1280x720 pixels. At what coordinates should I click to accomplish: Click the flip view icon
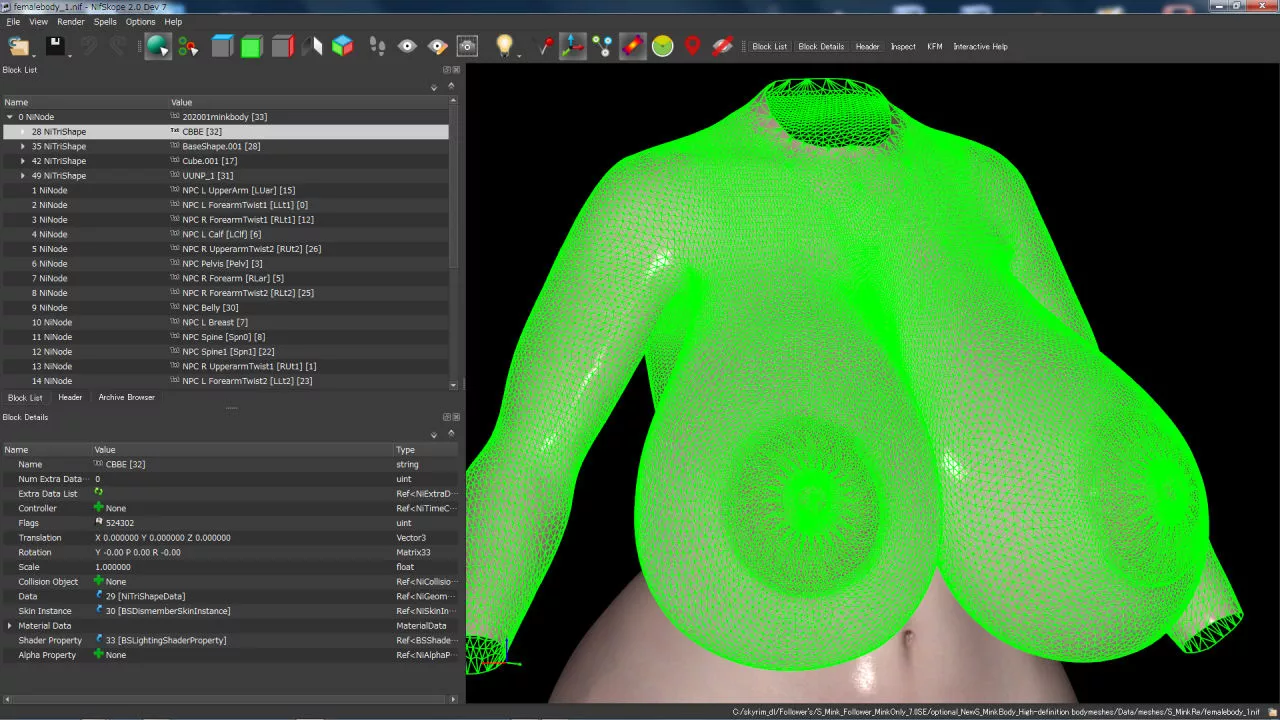click(313, 46)
